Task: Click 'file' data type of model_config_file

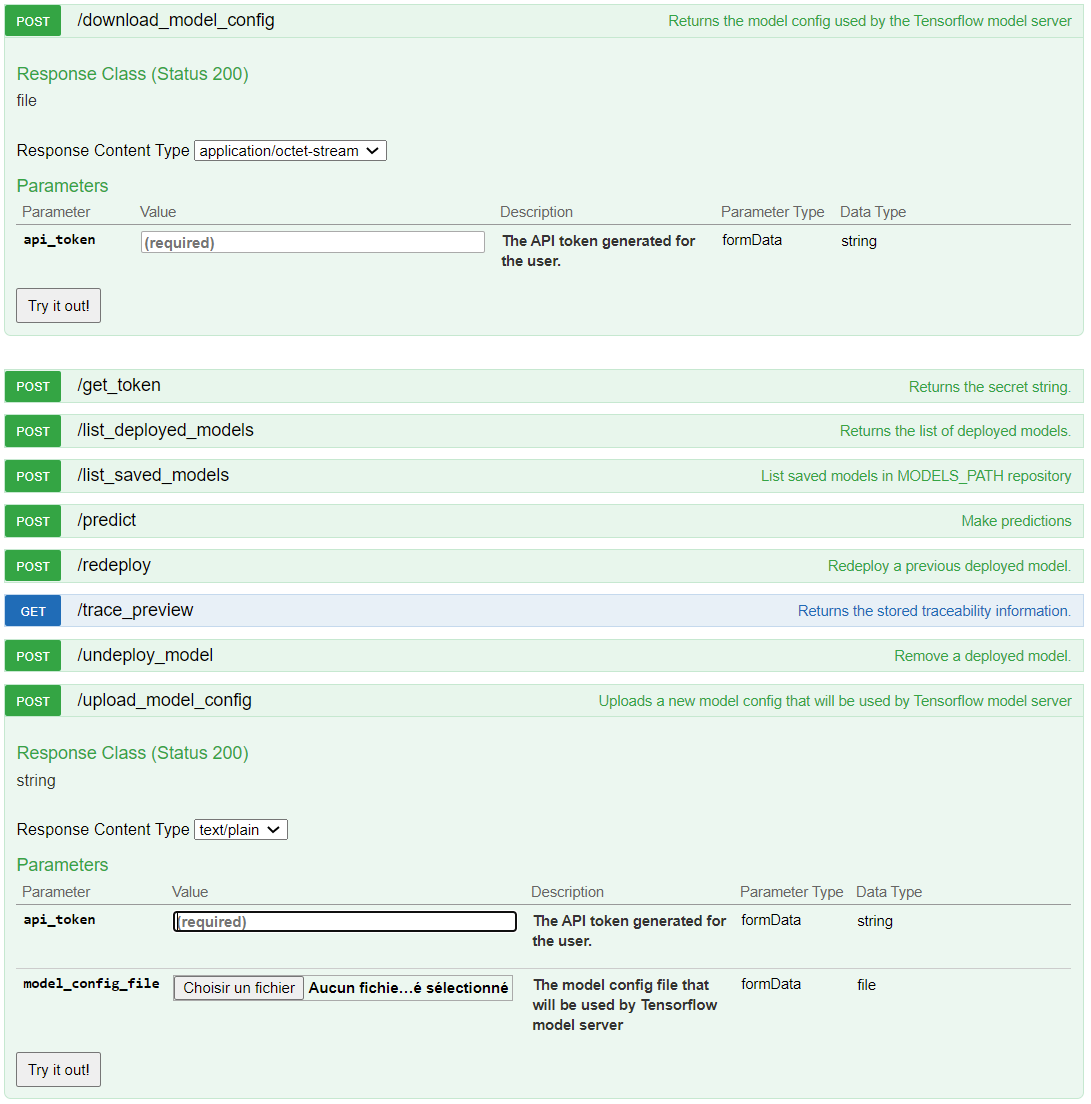Action: [866, 985]
